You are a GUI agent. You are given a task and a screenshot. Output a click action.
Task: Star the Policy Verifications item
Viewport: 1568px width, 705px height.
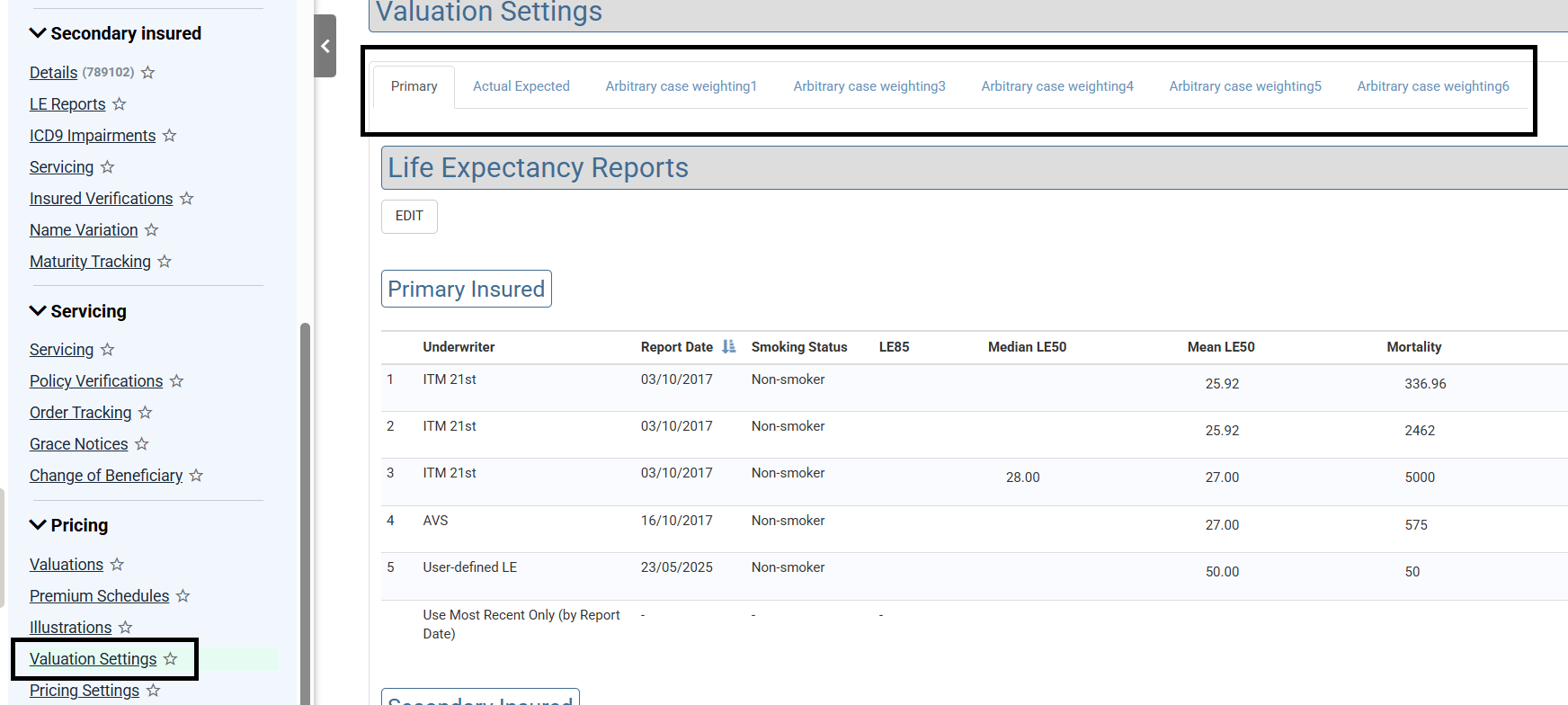click(177, 381)
